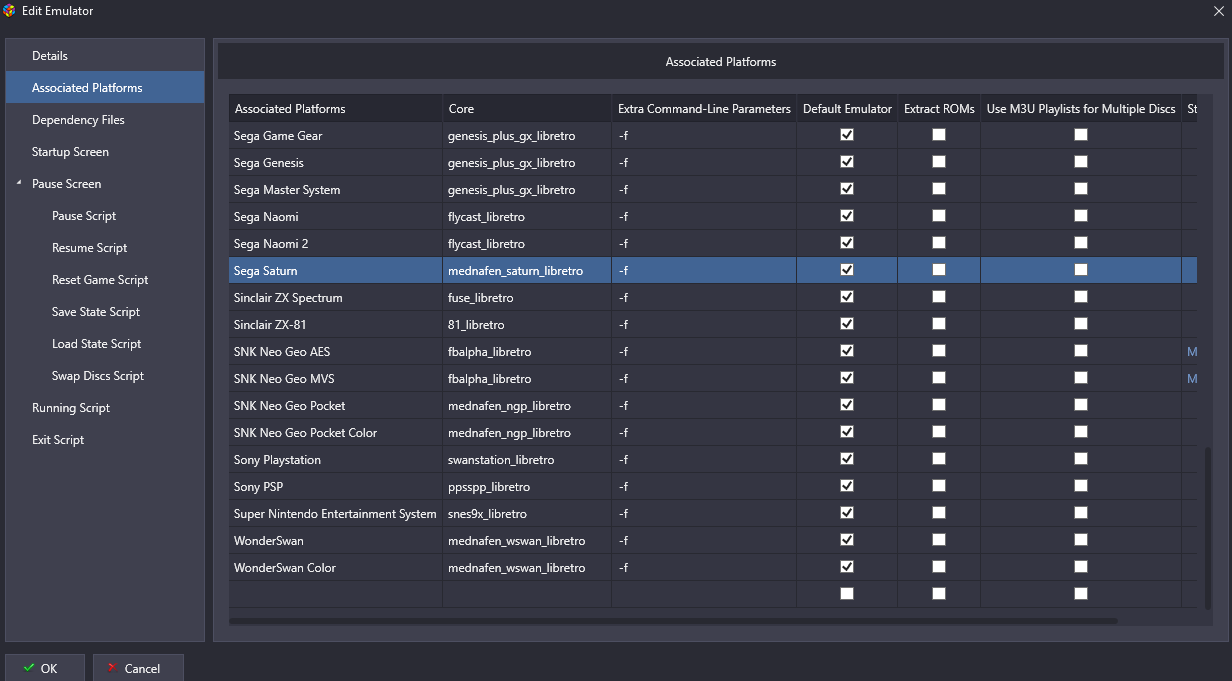Uncheck Default Emulator for SNK Neo Geo MVS
Image resolution: width=1232 pixels, height=681 pixels.
847,378
